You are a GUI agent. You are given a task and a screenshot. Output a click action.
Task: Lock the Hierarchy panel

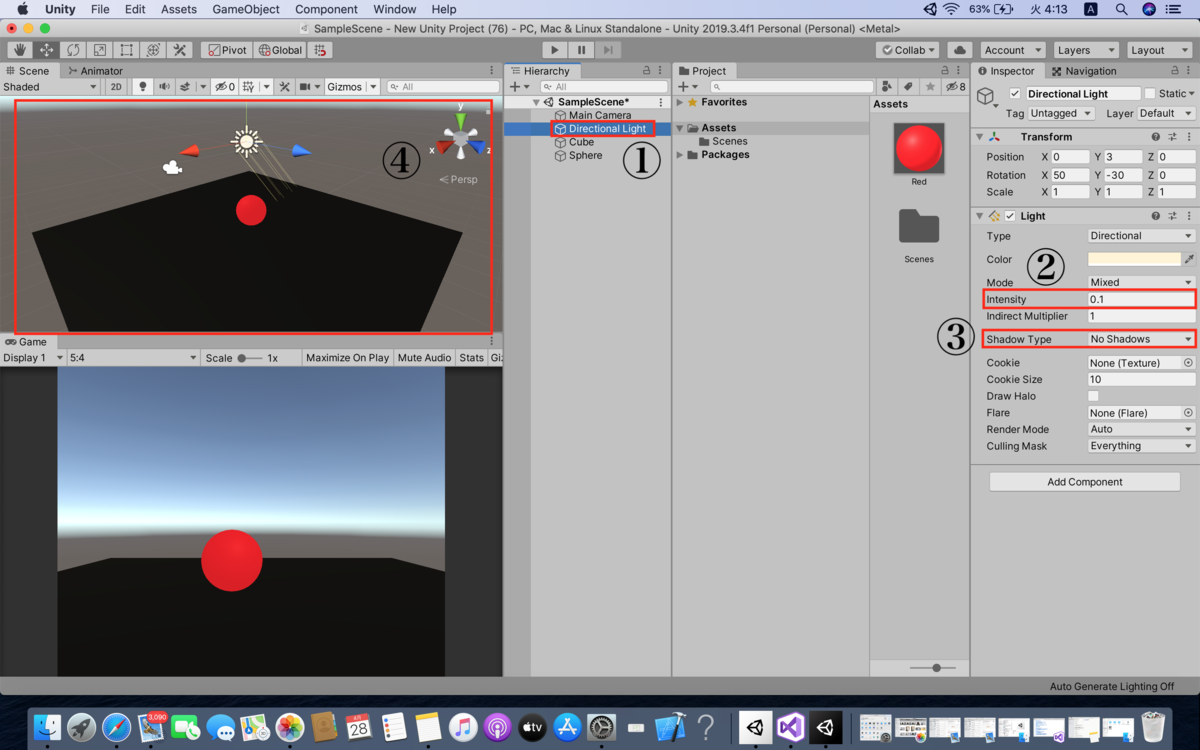click(x=646, y=71)
